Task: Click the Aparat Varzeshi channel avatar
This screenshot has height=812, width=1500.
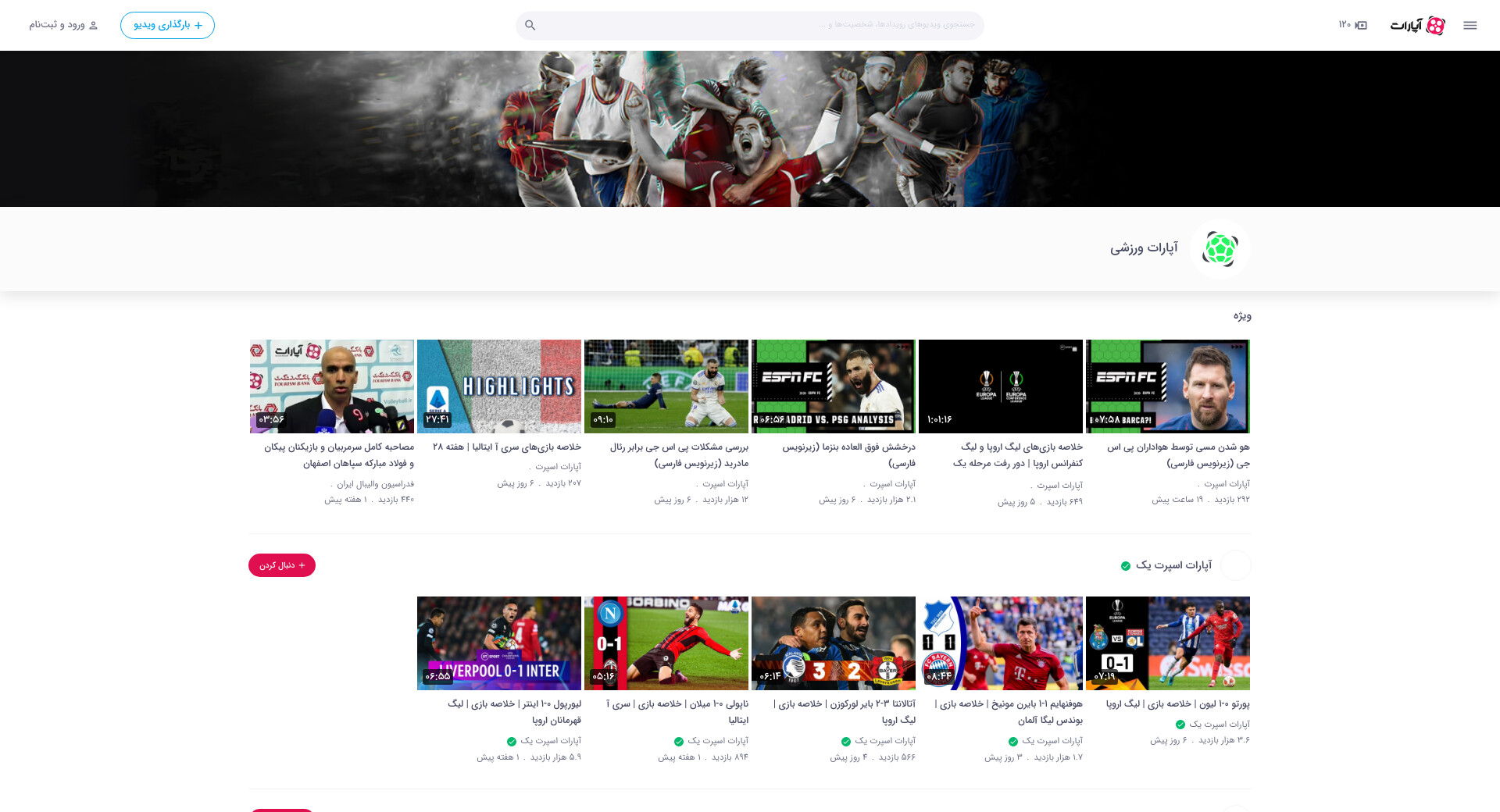Action: coord(1220,249)
